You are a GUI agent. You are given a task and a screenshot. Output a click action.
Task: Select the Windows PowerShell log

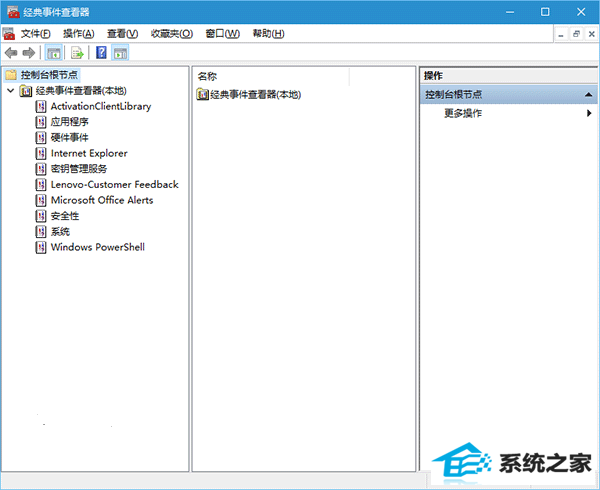point(98,247)
